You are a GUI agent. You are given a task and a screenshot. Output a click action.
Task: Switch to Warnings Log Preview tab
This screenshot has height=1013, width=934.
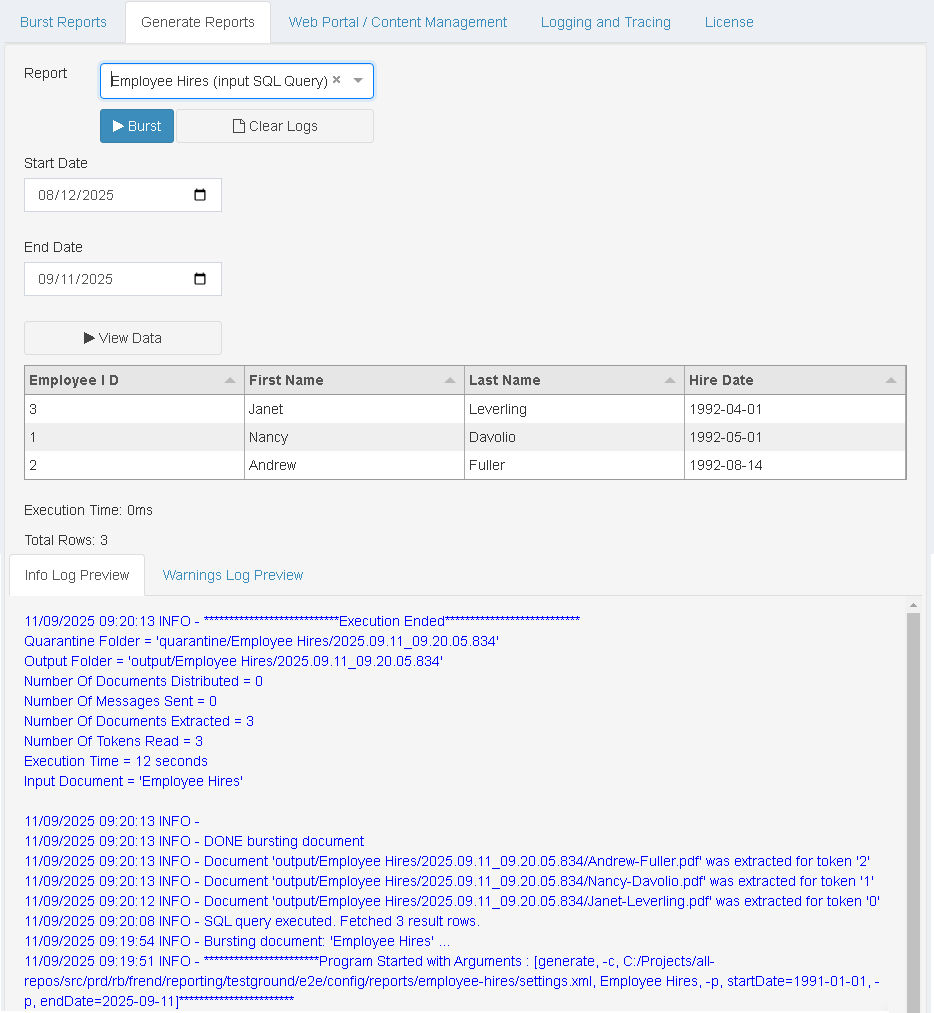point(233,575)
